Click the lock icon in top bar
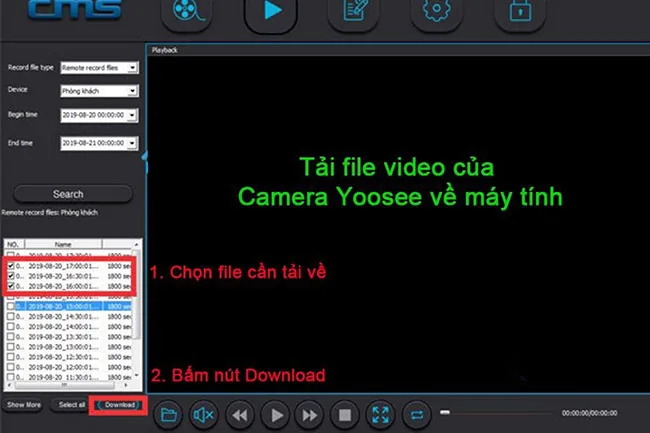The width and height of the screenshot is (650, 433). [520, 10]
